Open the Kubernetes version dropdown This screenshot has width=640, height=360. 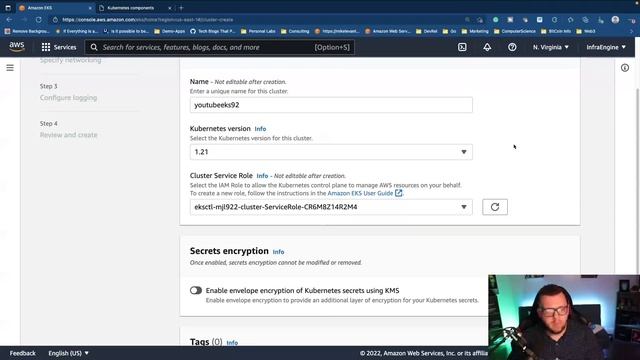331,152
